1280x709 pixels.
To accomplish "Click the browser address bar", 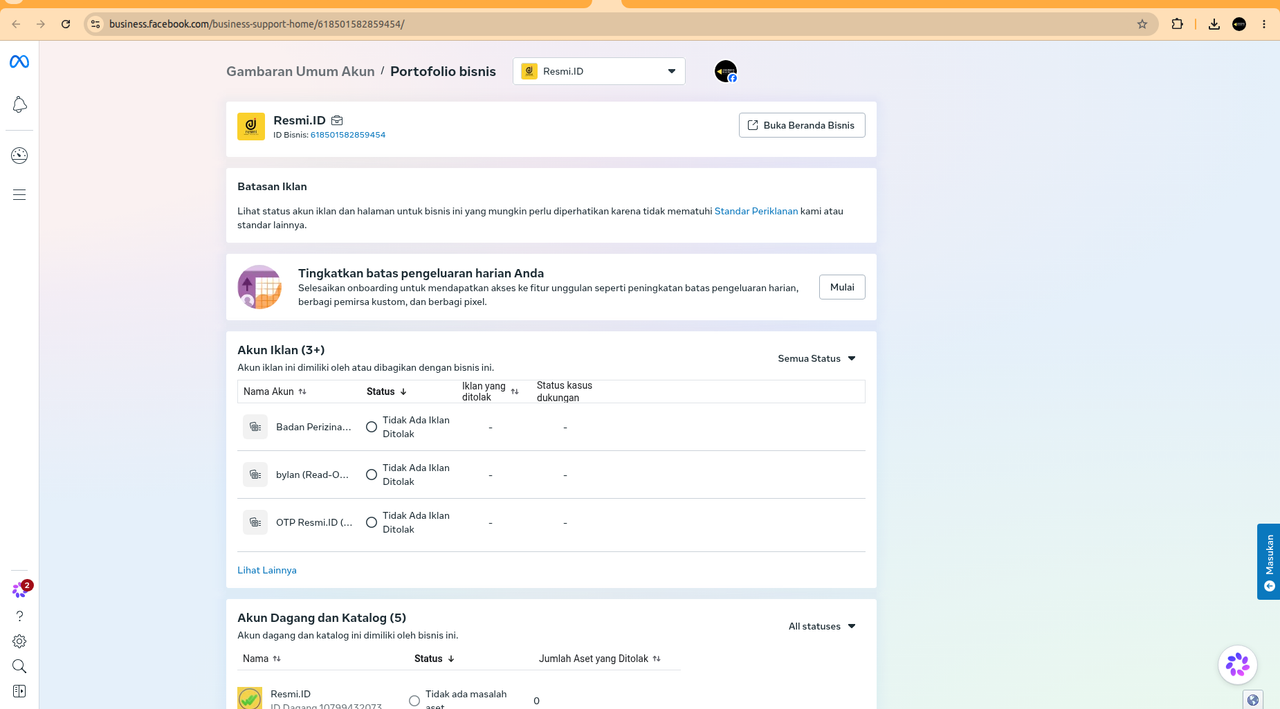I will (620, 24).
